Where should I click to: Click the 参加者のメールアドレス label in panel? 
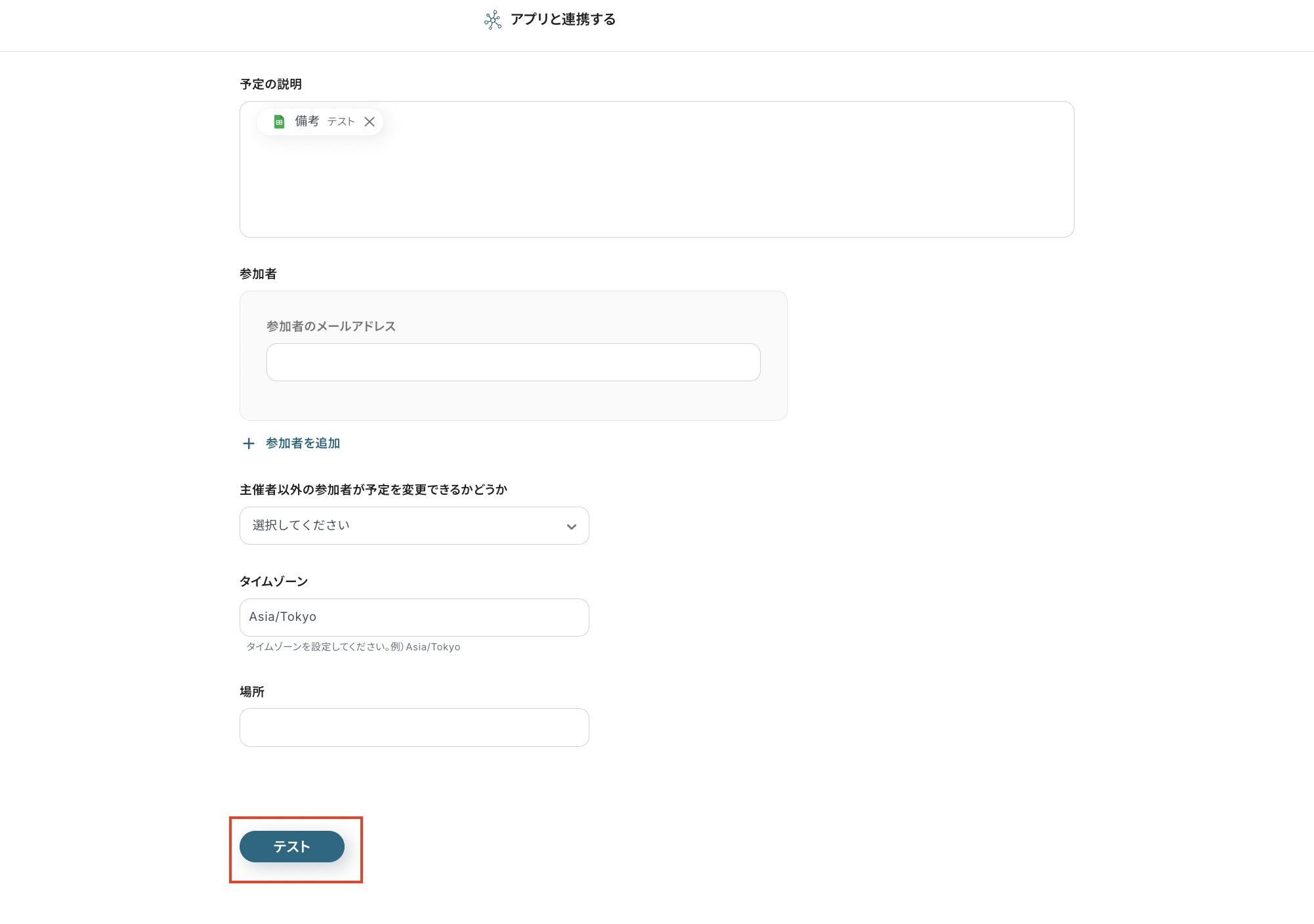coord(331,327)
